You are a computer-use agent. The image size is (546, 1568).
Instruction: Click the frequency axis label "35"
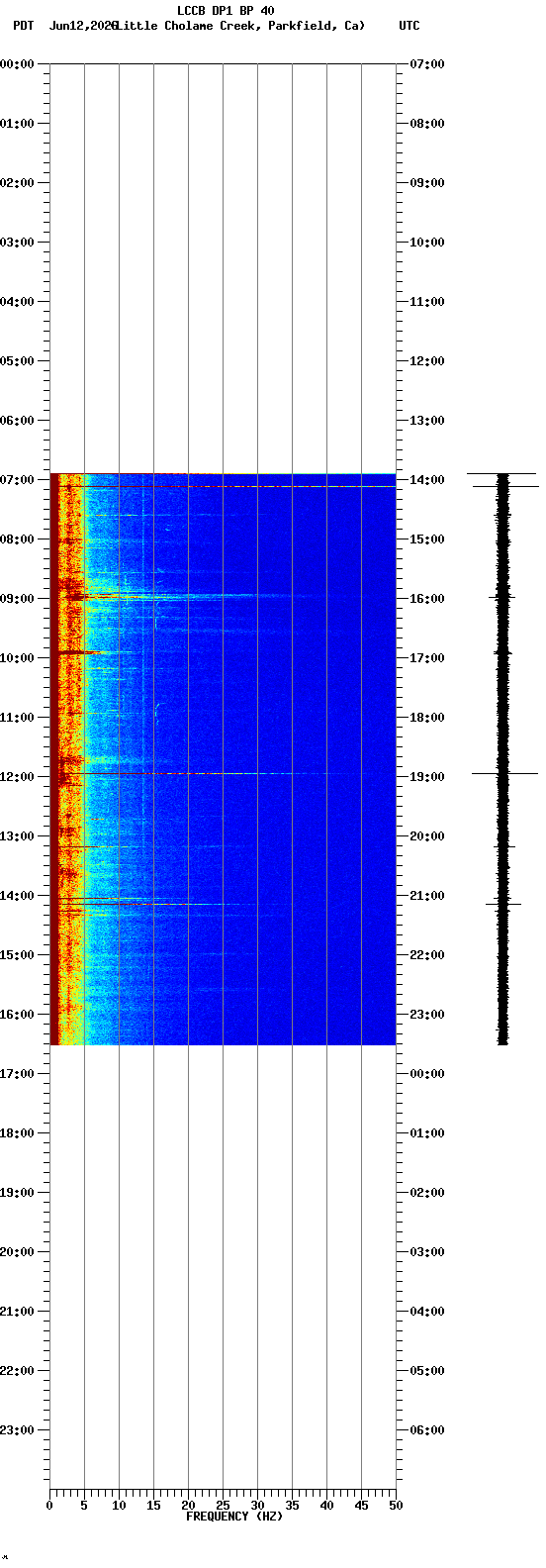pyautogui.click(x=292, y=1506)
